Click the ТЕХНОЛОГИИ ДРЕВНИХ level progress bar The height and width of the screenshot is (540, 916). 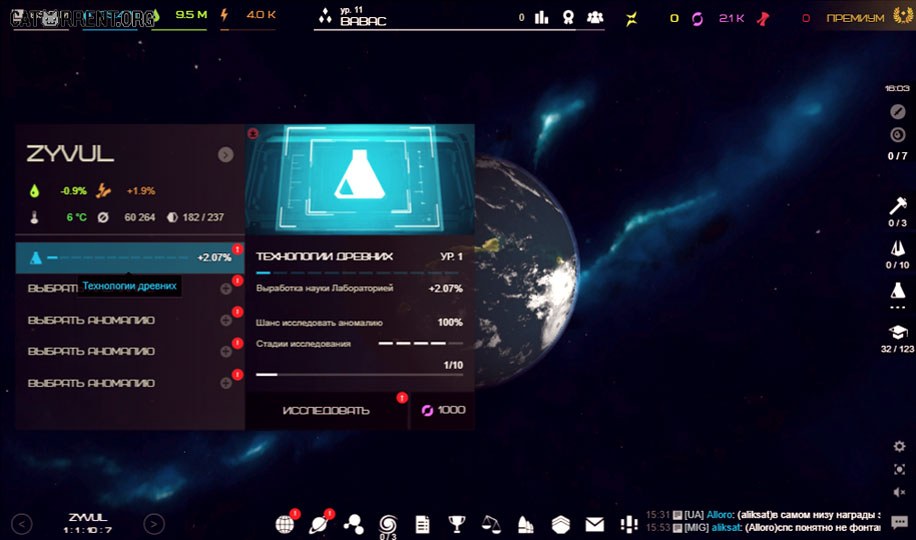(x=359, y=272)
